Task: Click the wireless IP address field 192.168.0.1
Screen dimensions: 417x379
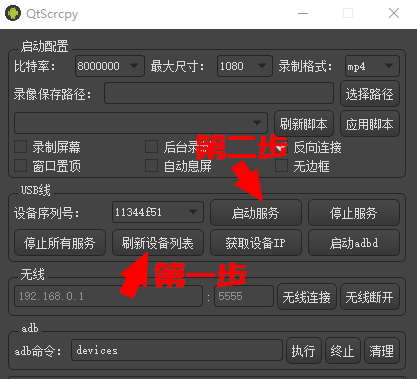Action: (108, 296)
